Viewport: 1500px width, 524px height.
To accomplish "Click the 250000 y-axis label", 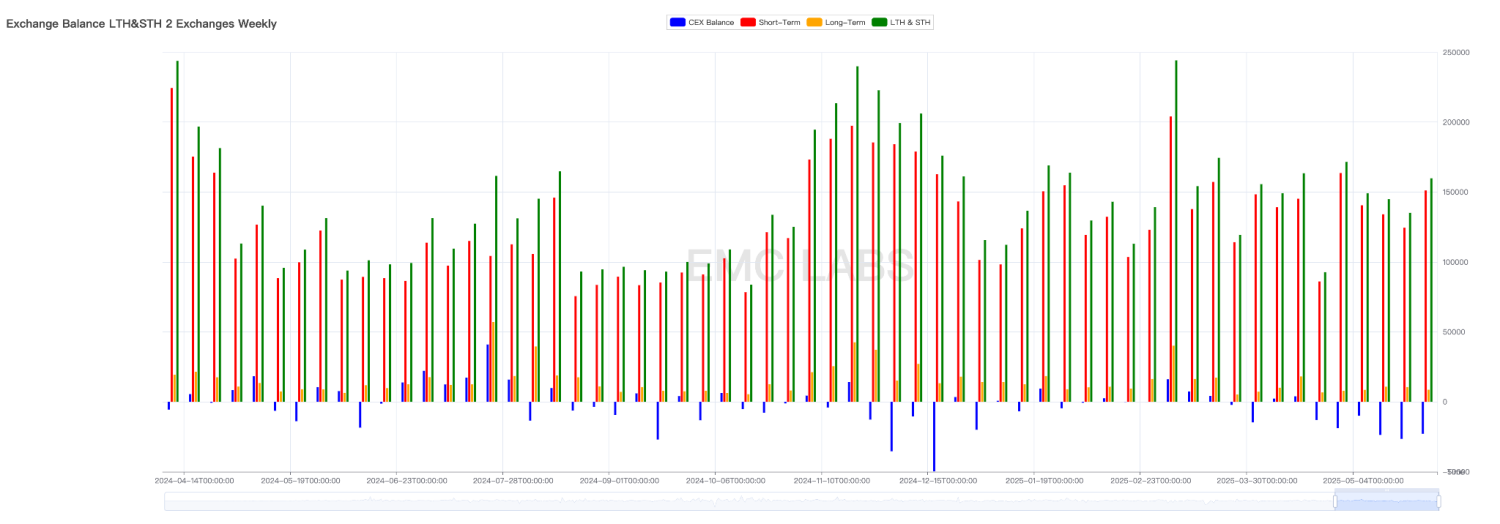I will [x=1455, y=52].
